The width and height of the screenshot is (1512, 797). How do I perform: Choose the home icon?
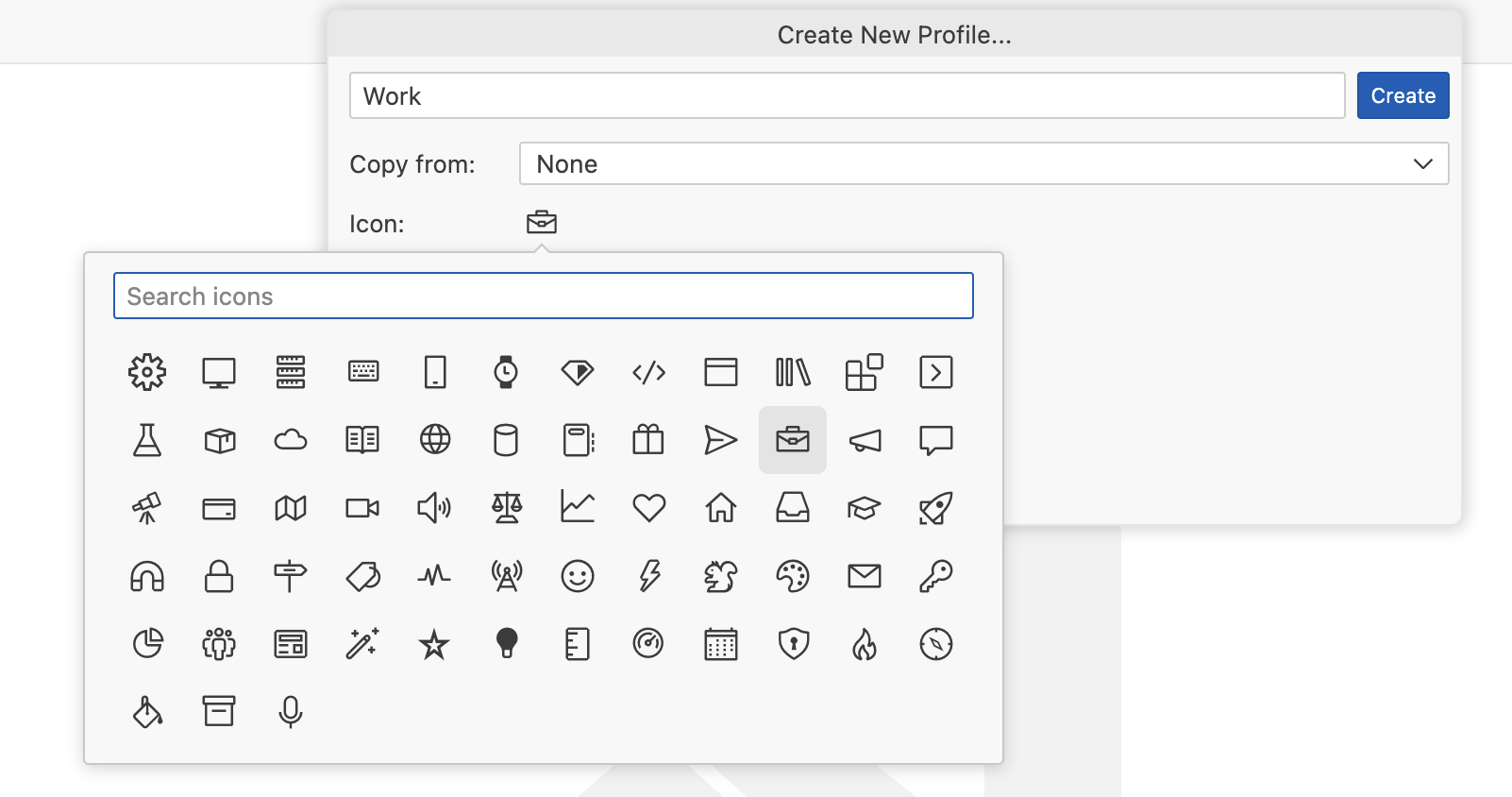[721, 508]
